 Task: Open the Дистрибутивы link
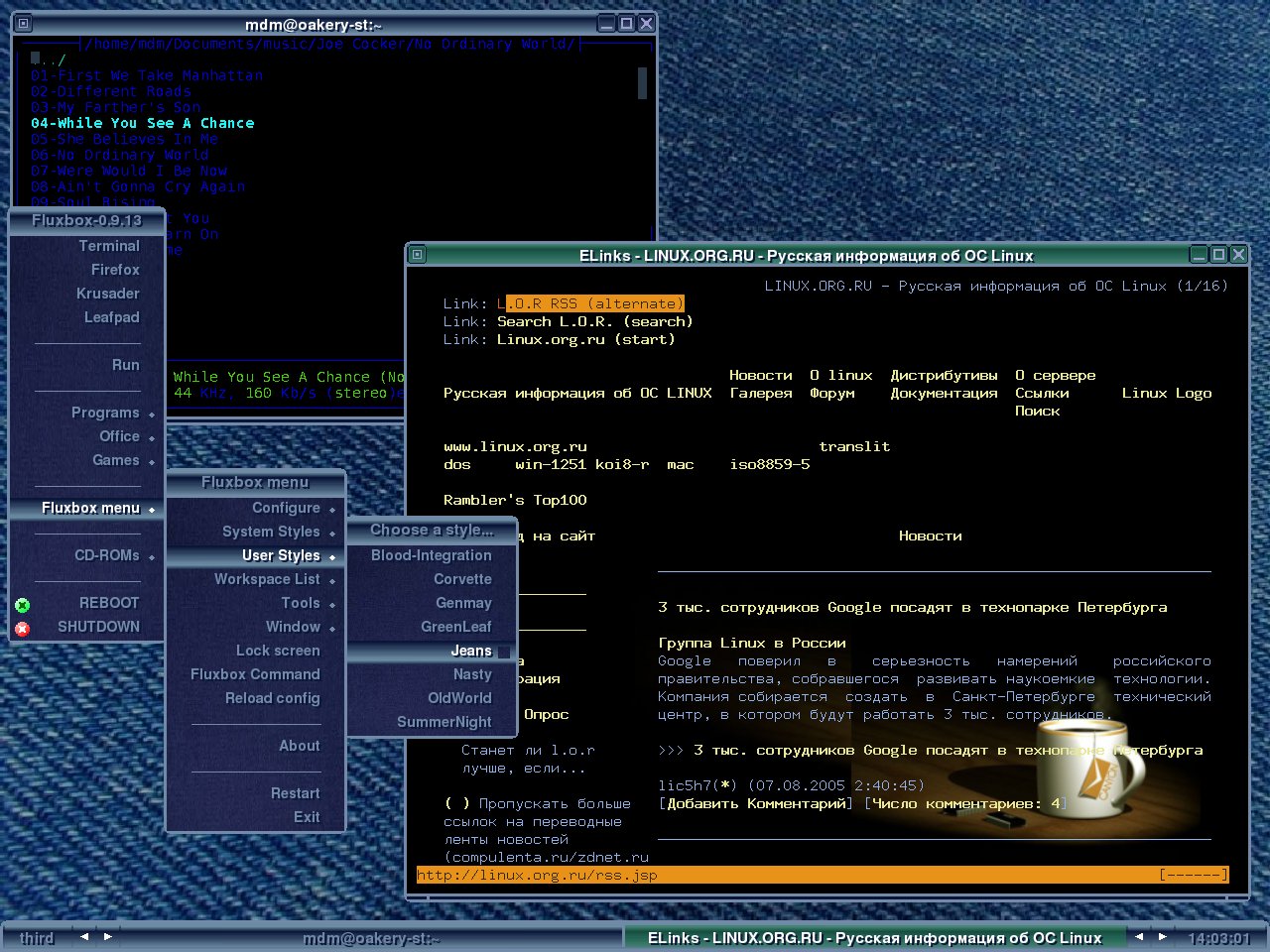944,375
